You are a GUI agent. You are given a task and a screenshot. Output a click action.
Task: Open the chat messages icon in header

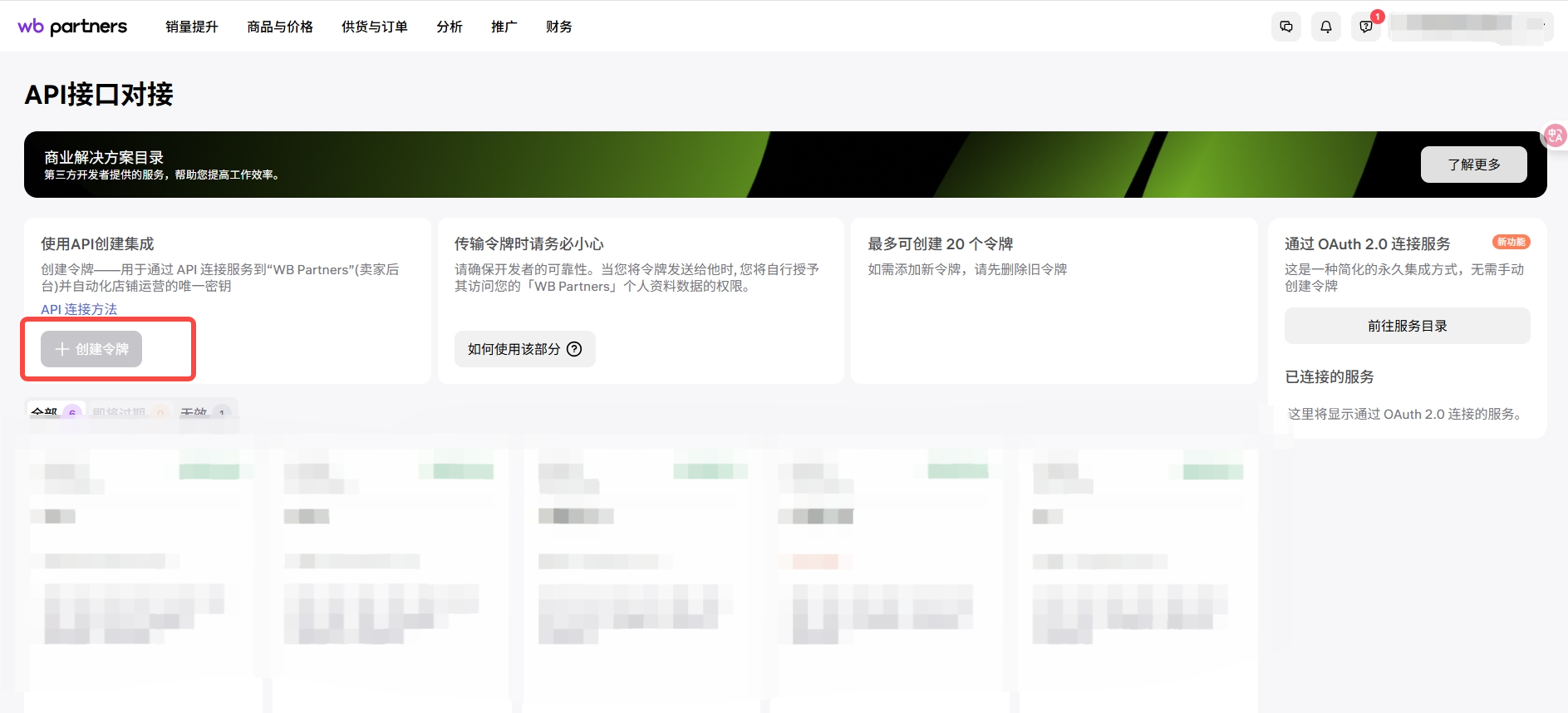[x=1285, y=27]
